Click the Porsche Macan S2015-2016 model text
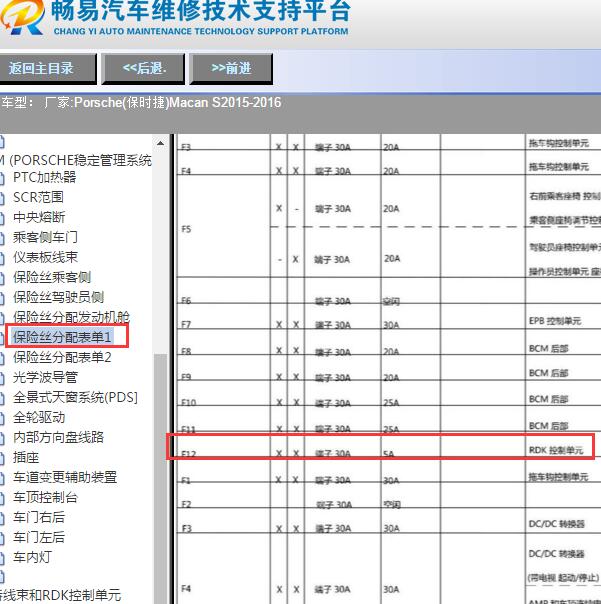This screenshot has height=604, width=601. click(178, 102)
